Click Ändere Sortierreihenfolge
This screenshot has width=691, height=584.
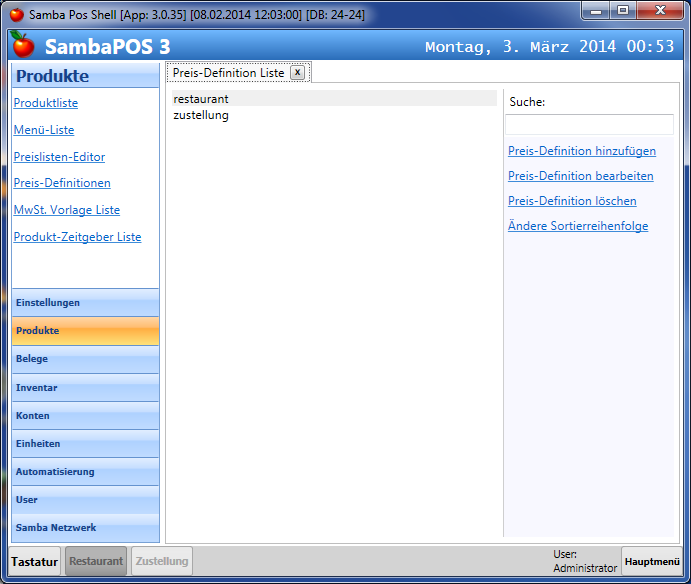[578, 226]
